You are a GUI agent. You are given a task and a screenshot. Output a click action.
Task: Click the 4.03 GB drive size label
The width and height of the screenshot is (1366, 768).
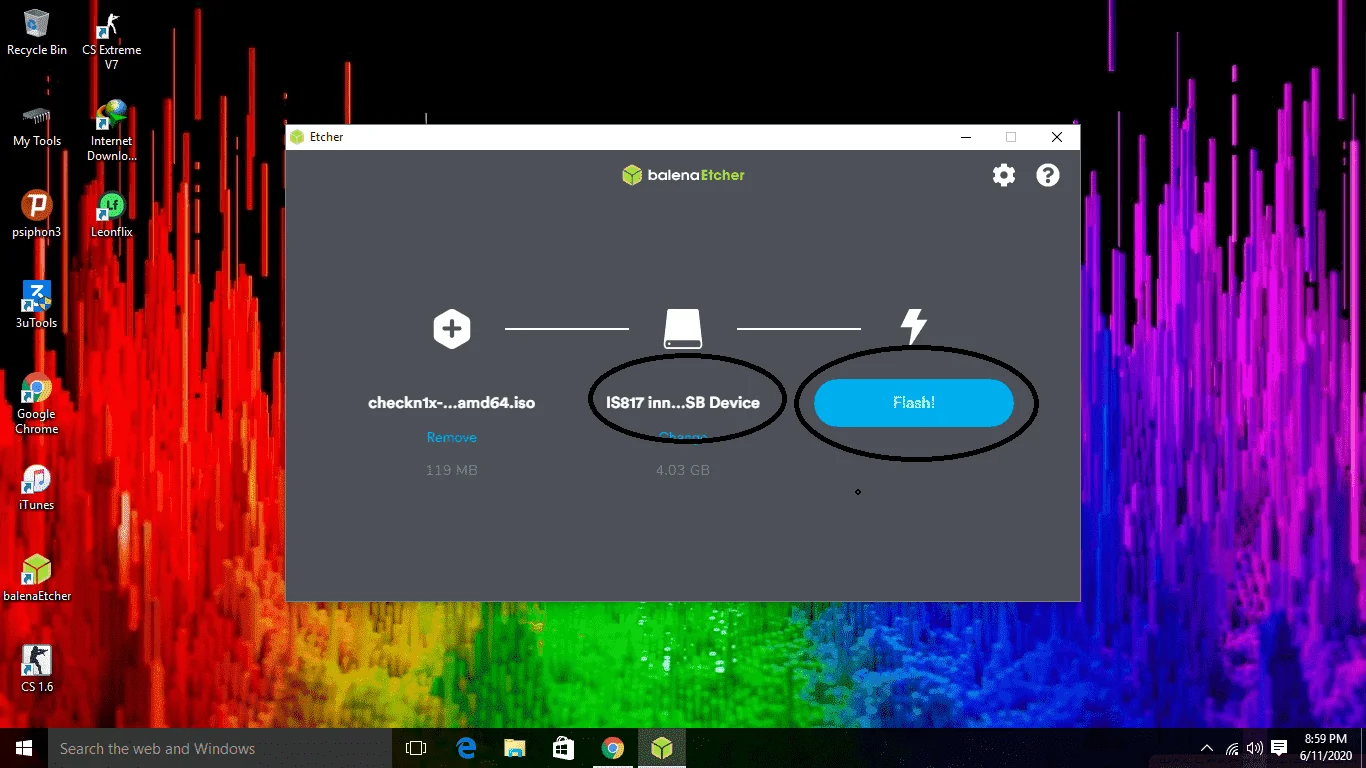(683, 469)
